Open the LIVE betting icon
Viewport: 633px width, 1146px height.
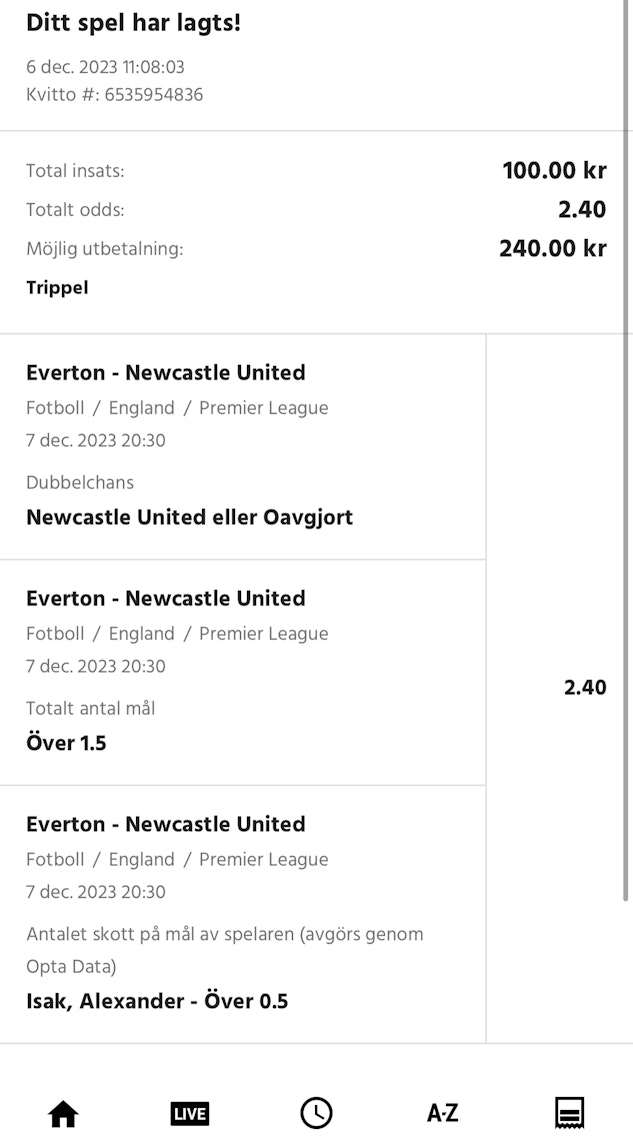point(190,1113)
